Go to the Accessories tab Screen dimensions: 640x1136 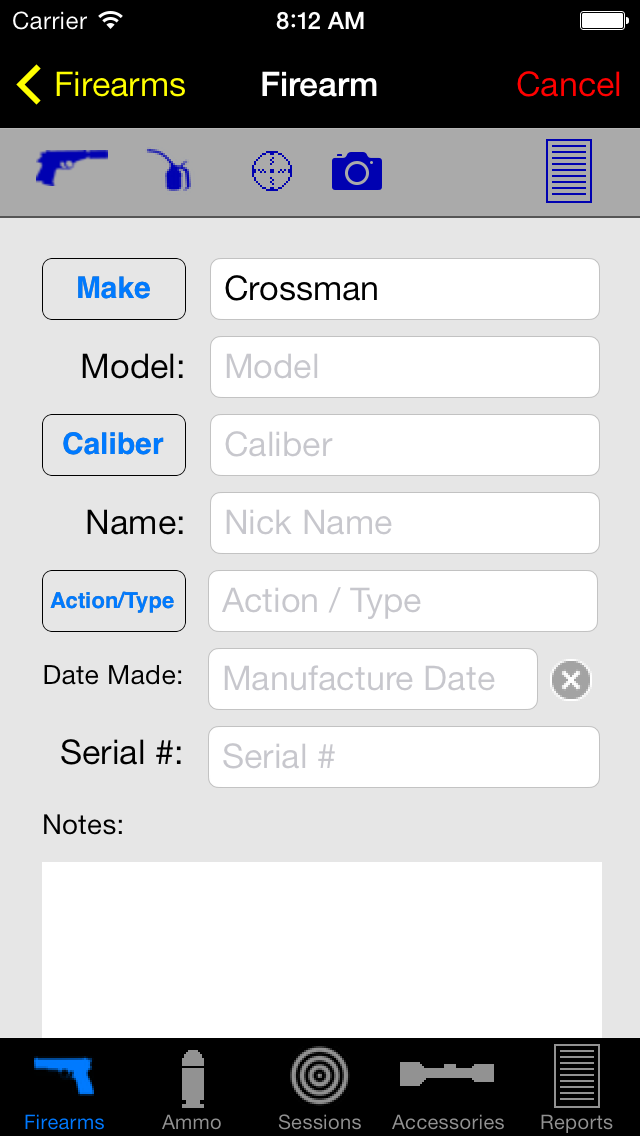[448, 1088]
